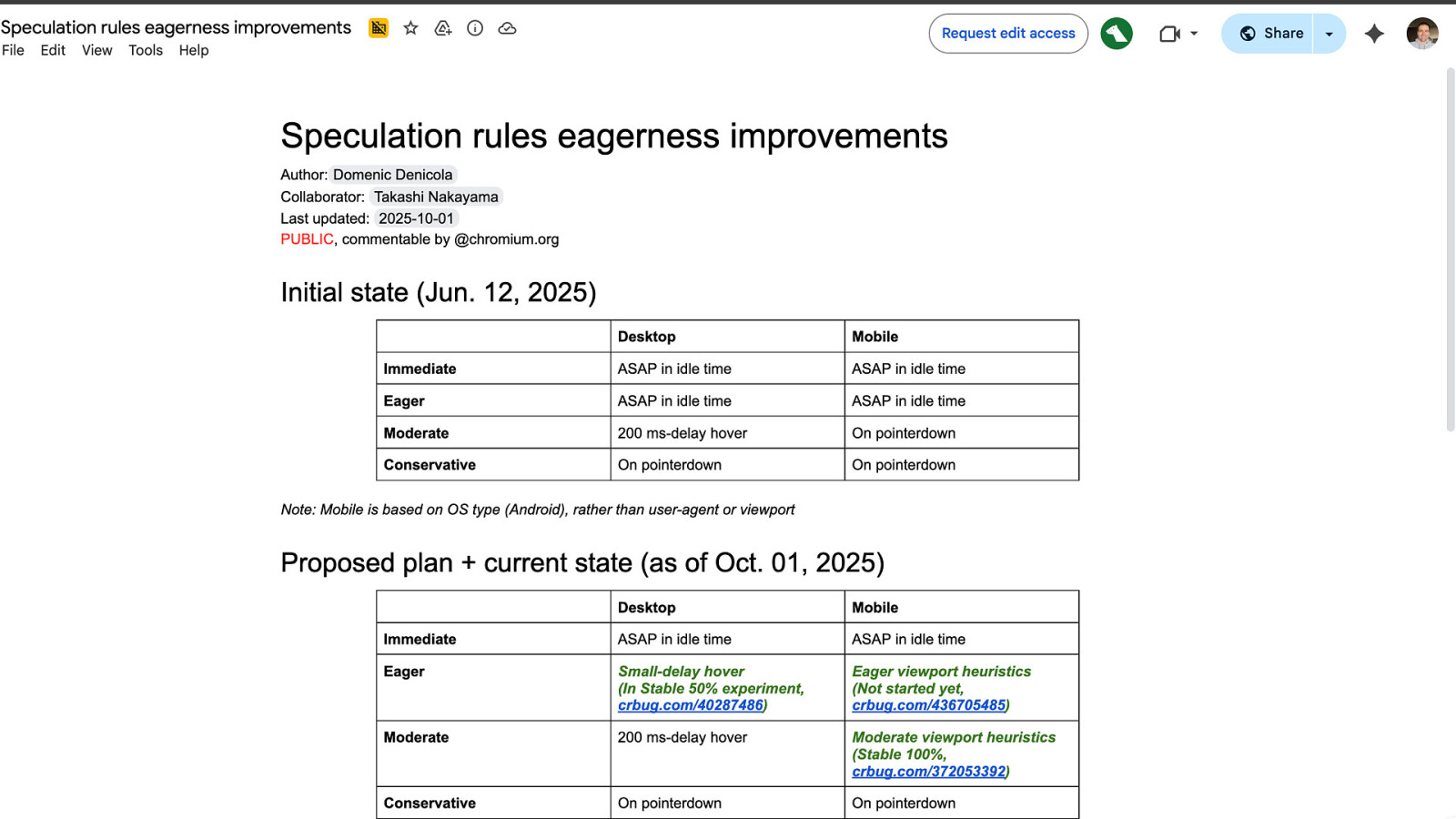
Task: Click the green anonymous viewer avatar
Action: [1117, 34]
